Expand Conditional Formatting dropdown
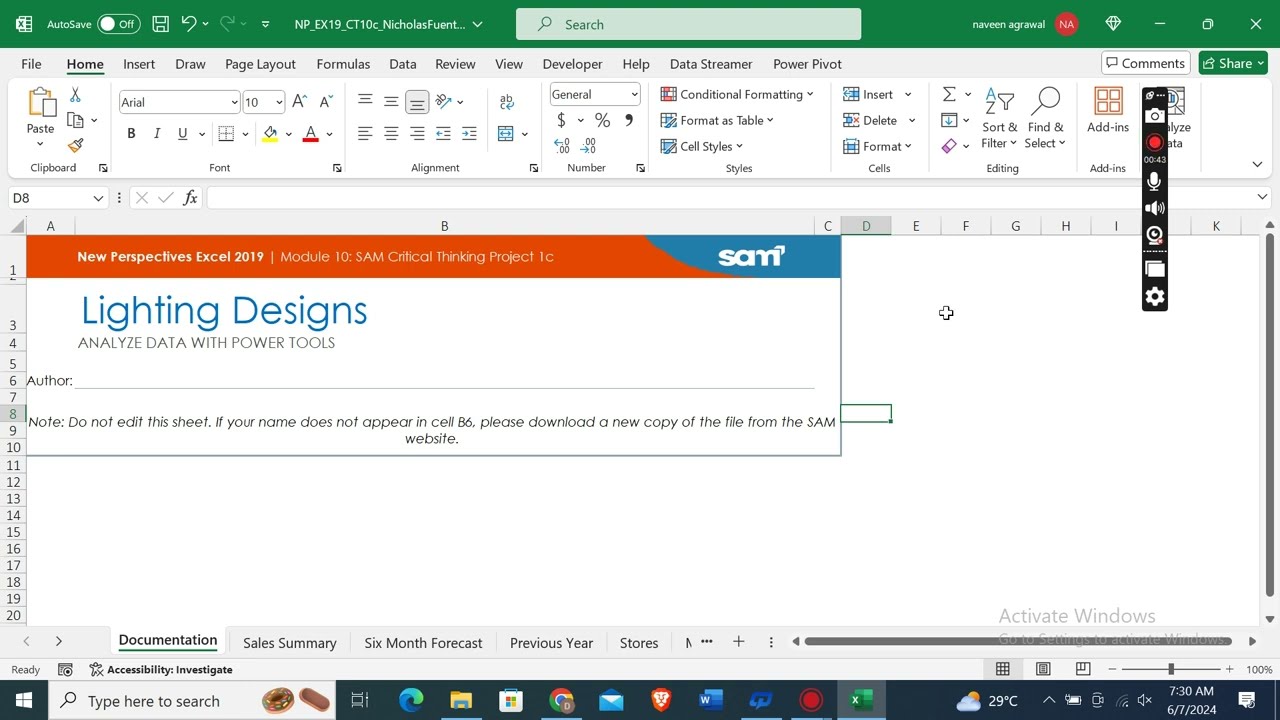Screen dimensions: 1280x720 coord(810,94)
